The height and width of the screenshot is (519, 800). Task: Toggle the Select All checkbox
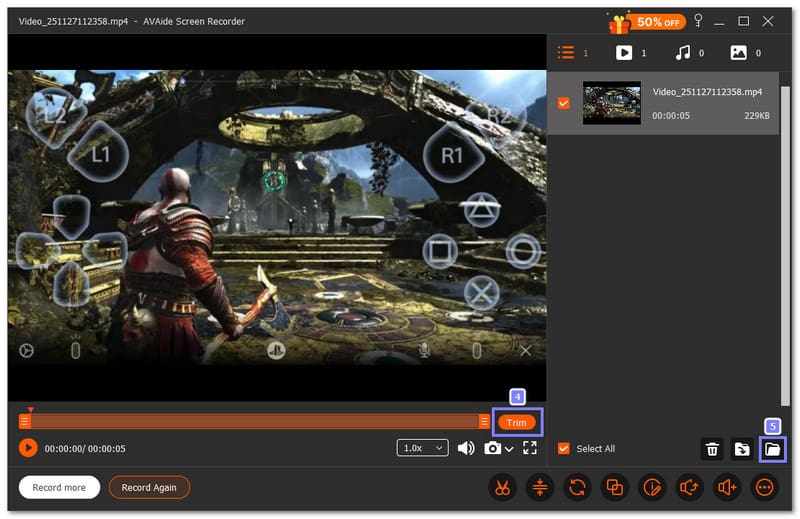pyautogui.click(x=564, y=449)
